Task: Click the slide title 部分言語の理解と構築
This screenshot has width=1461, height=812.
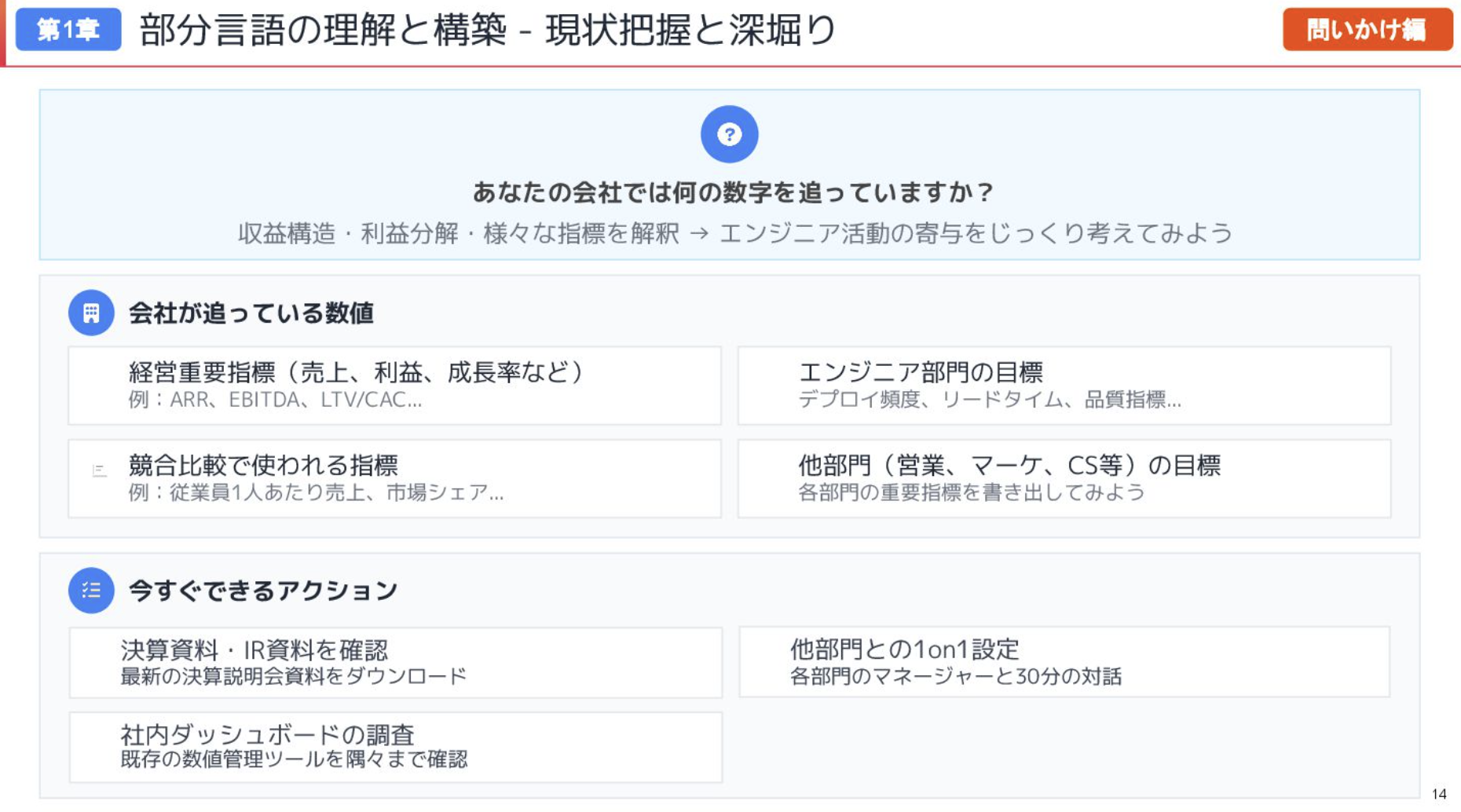Action: click(x=487, y=31)
